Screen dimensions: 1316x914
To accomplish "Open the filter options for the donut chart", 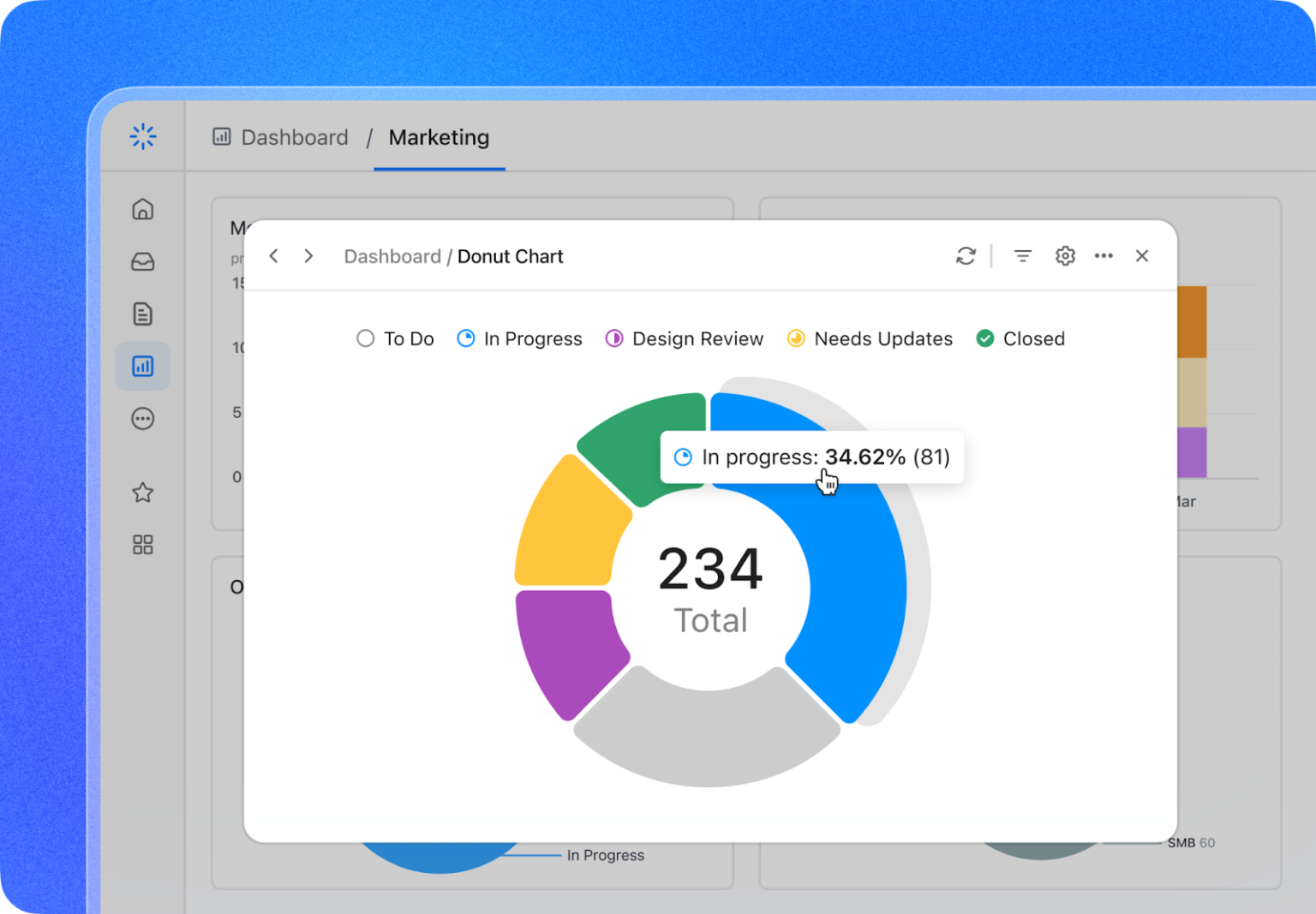I will [x=1022, y=255].
